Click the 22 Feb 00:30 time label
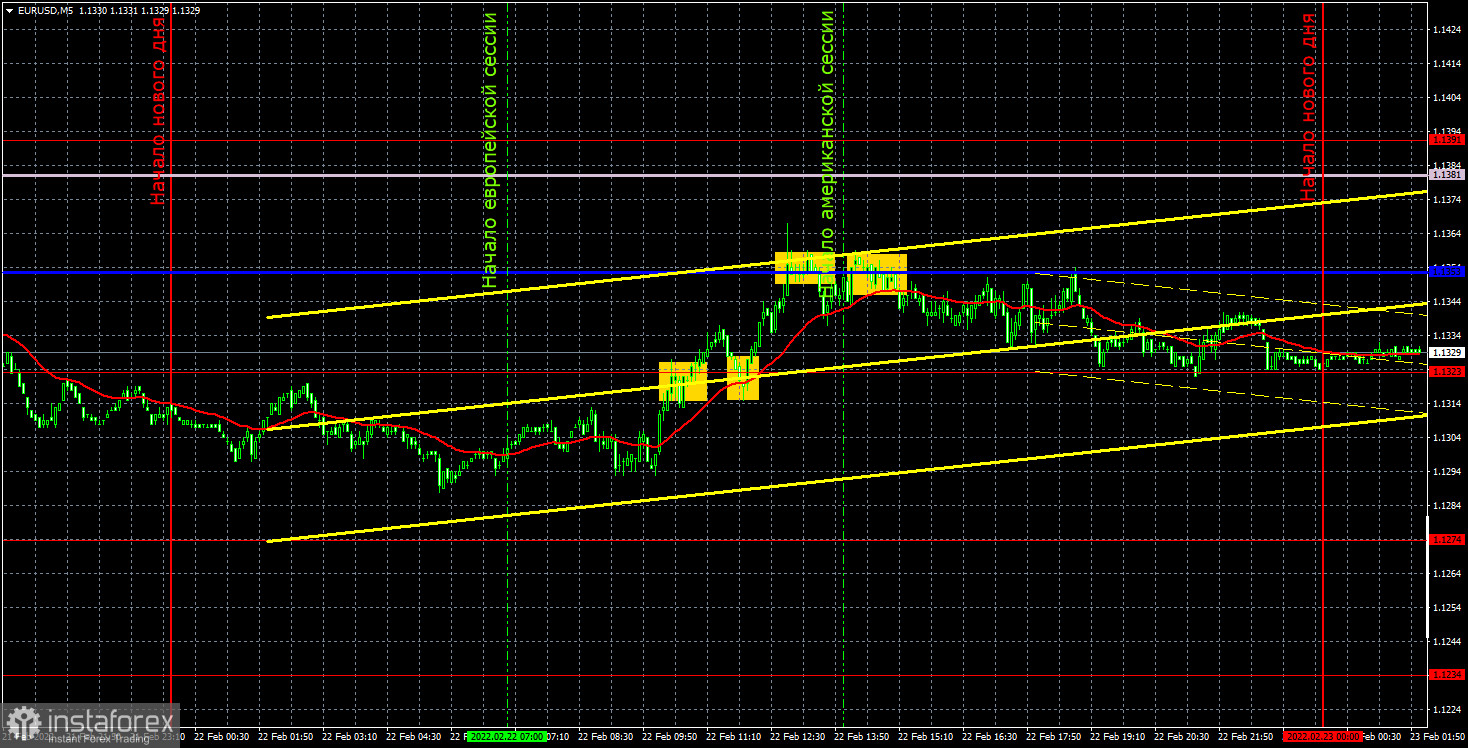The height and width of the screenshot is (748, 1468). pos(222,736)
